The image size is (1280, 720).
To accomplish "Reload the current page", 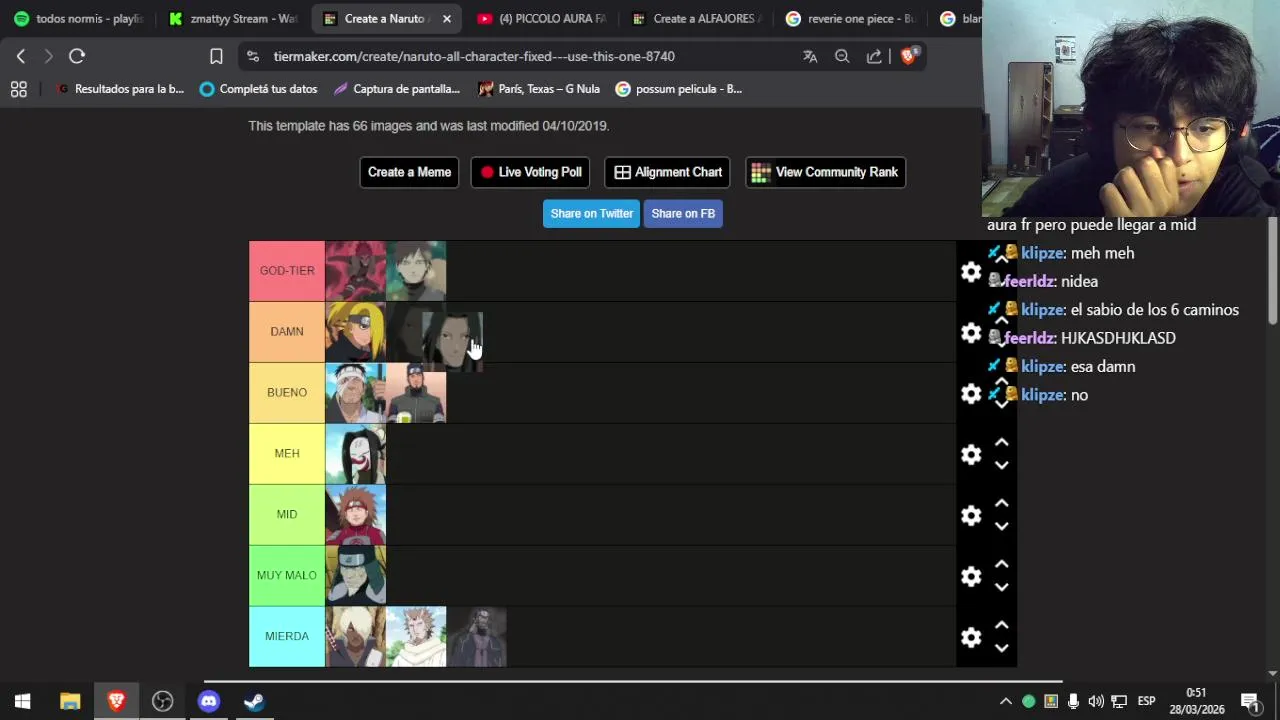I will pyautogui.click(x=77, y=56).
